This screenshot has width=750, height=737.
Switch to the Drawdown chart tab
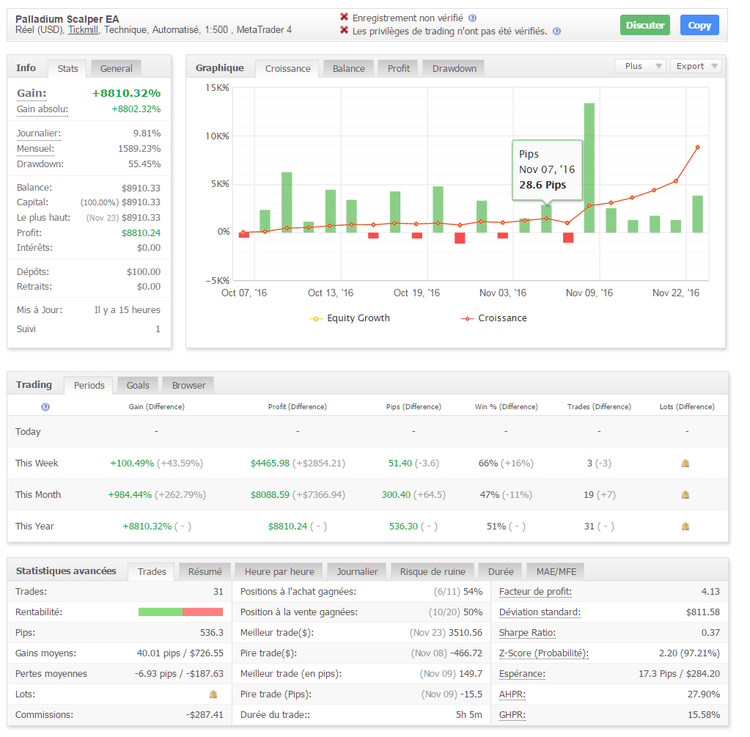pyautogui.click(x=454, y=68)
